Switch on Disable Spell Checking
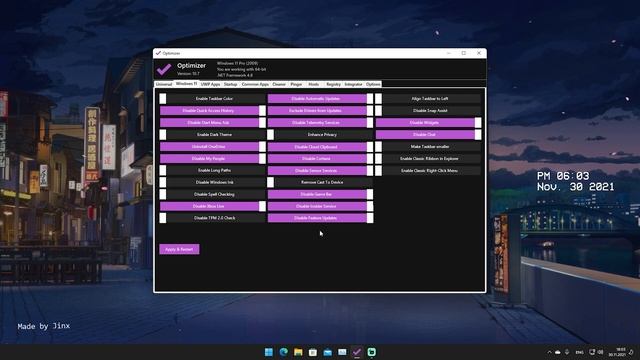640x360 pixels. pyautogui.click(x=212, y=194)
